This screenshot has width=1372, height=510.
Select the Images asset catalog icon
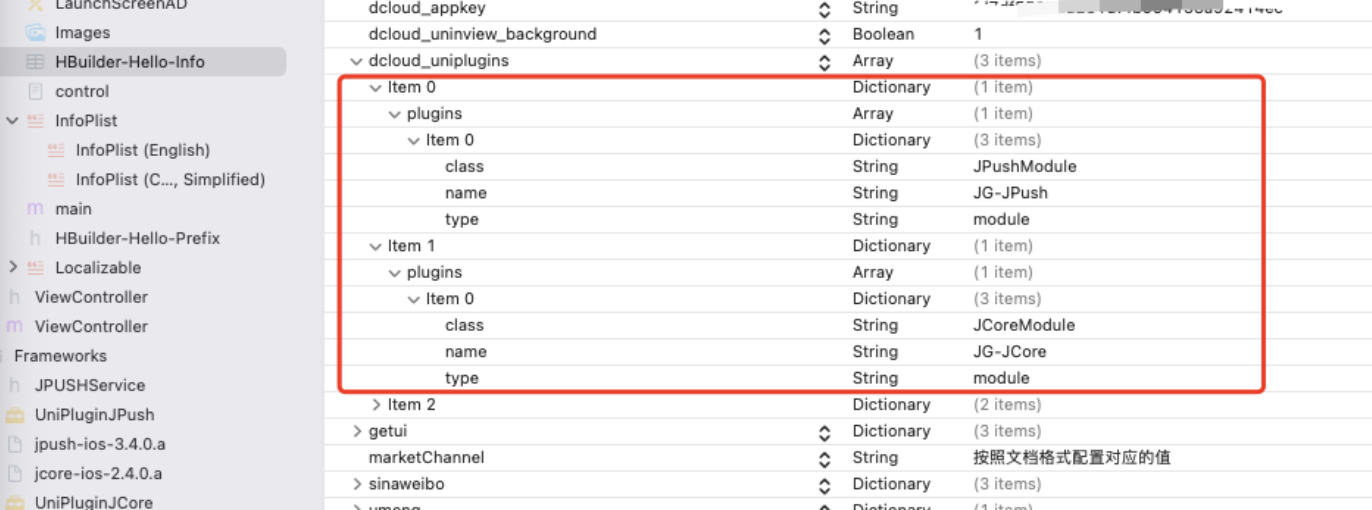click(x=35, y=33)
